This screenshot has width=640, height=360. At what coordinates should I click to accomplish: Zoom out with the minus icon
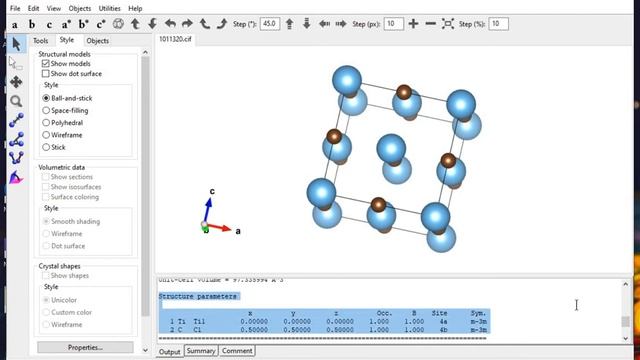(x=430, y=24)
